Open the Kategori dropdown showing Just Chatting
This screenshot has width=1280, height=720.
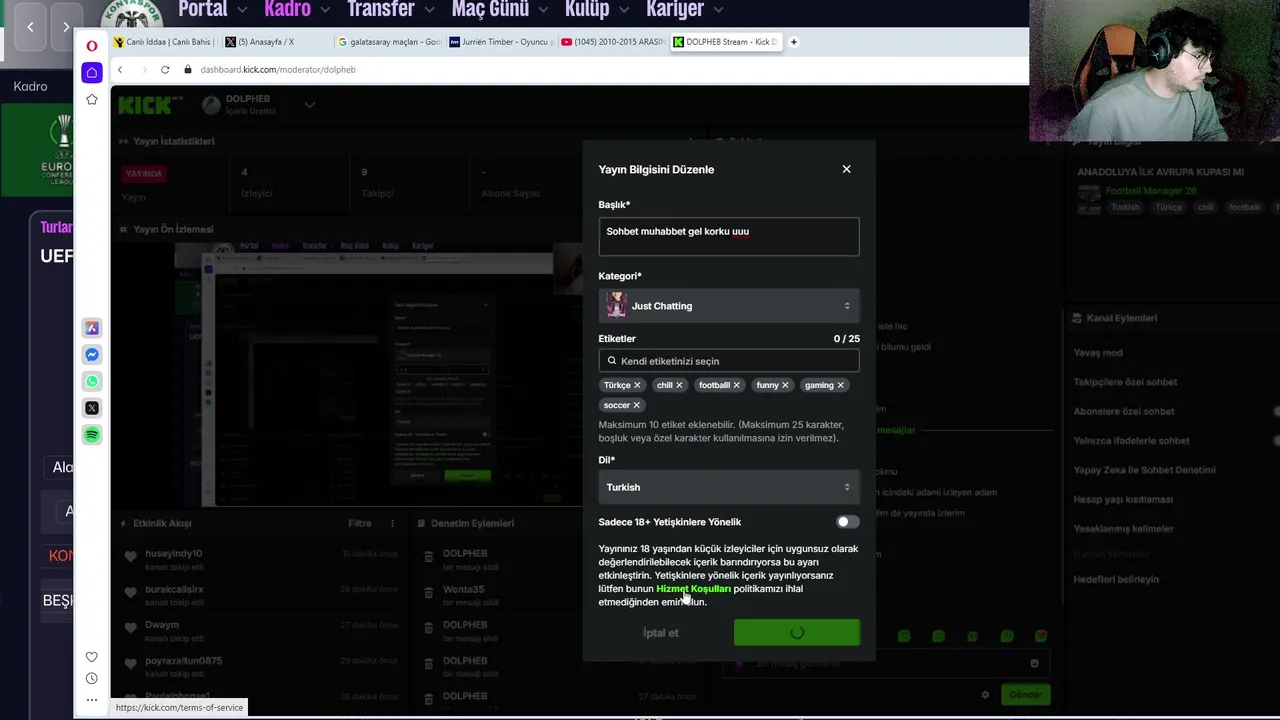pos(728,306)
